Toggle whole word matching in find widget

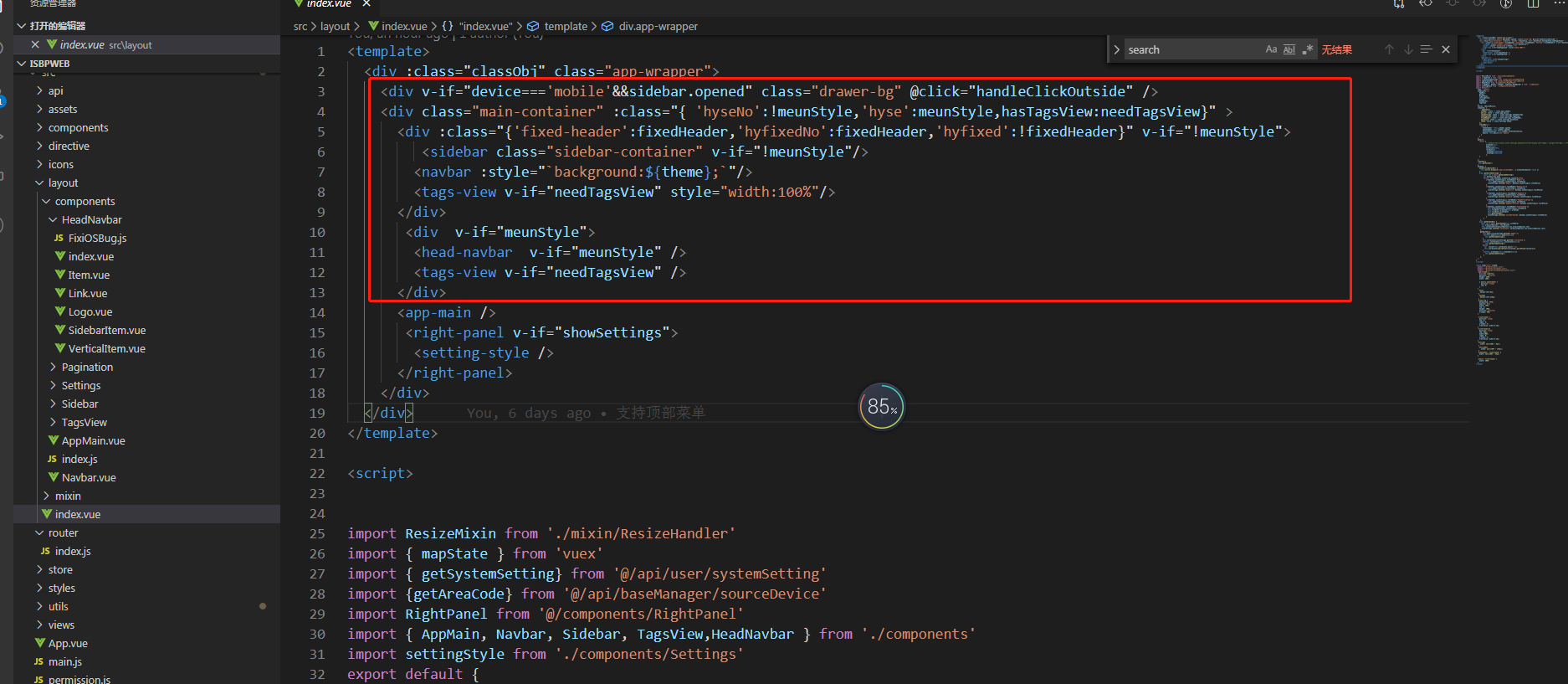click(1289, 49)
